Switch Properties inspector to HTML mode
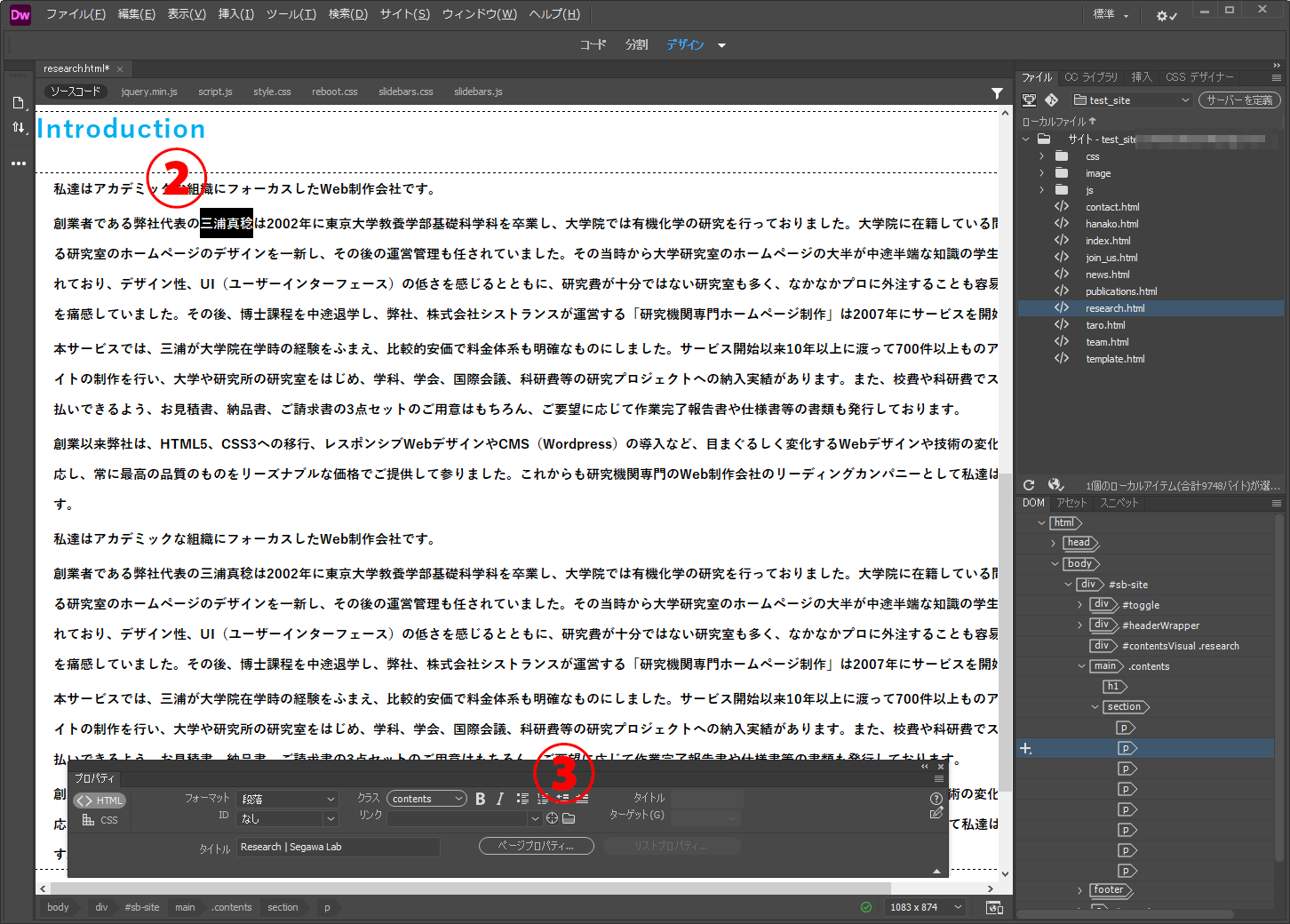Viewport: 1290px width, 924px height. [100, 801]
